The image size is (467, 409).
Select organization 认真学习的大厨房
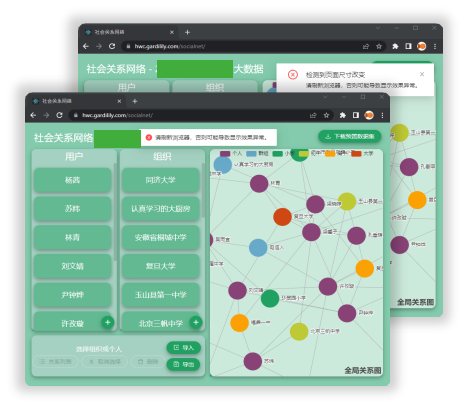point(161,209)
